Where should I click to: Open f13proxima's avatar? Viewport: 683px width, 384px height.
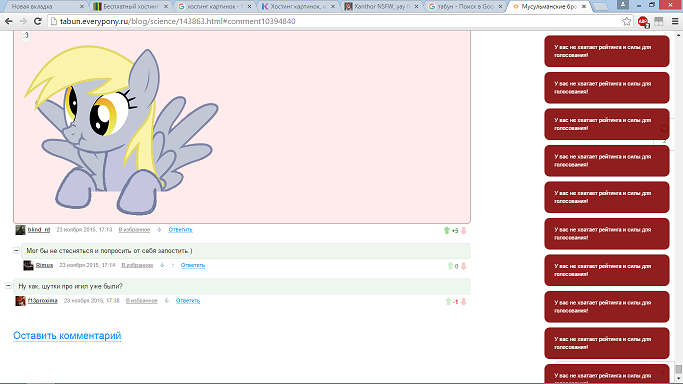tap(20, 301)
